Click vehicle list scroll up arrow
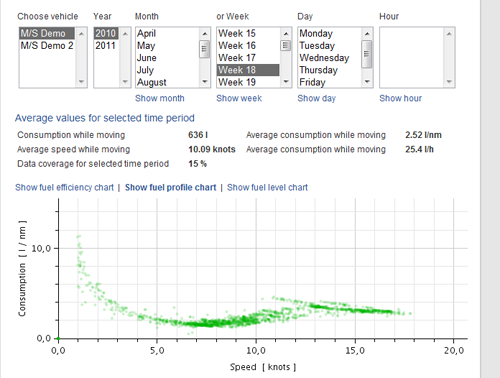The height and width of the screenshot is (378, 500). tap(81, 34)
